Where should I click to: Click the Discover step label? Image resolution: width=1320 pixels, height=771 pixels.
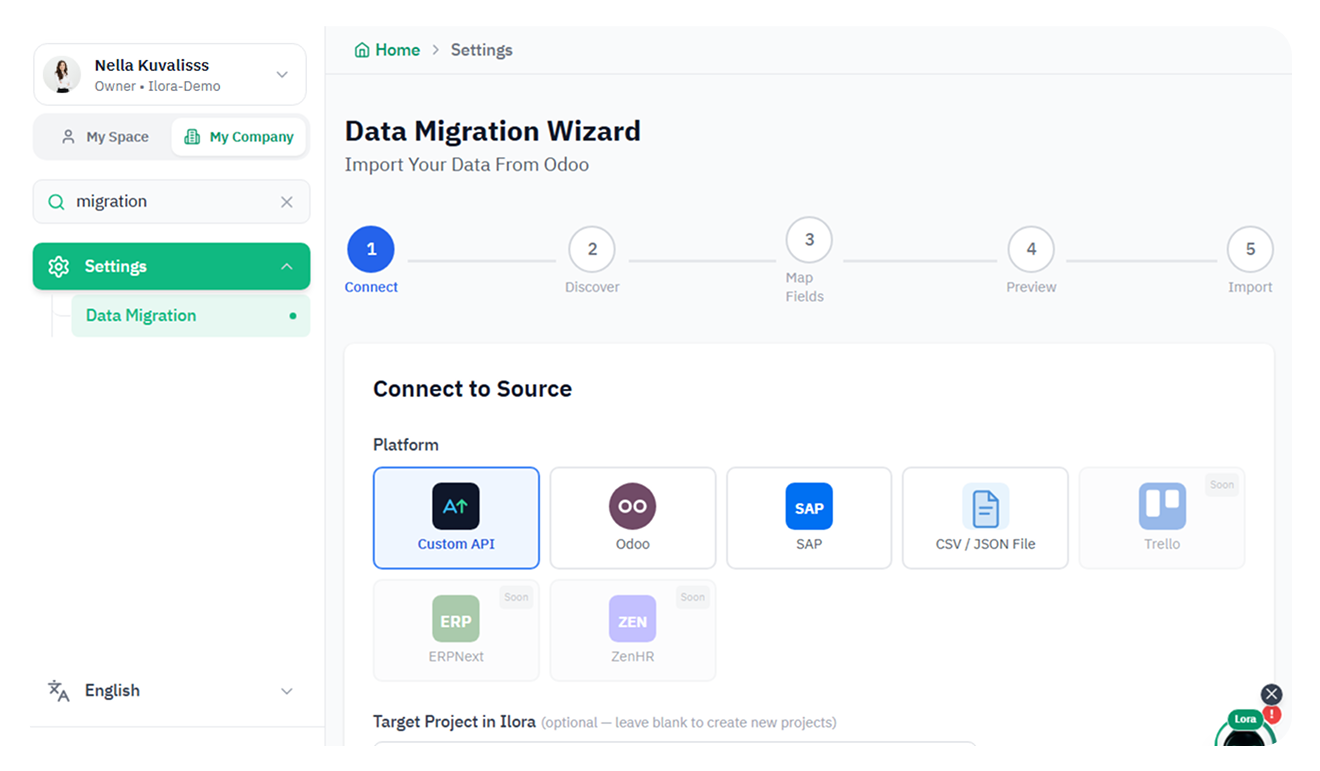[592, 288]
